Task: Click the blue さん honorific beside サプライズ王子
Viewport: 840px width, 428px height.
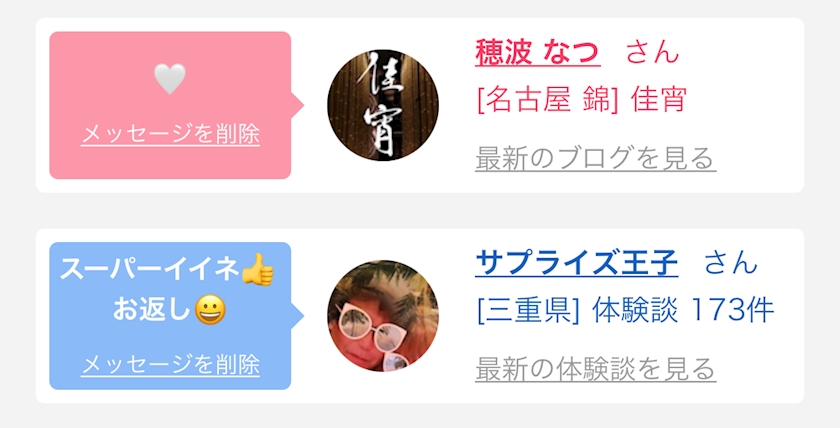Action: [730, 263]
